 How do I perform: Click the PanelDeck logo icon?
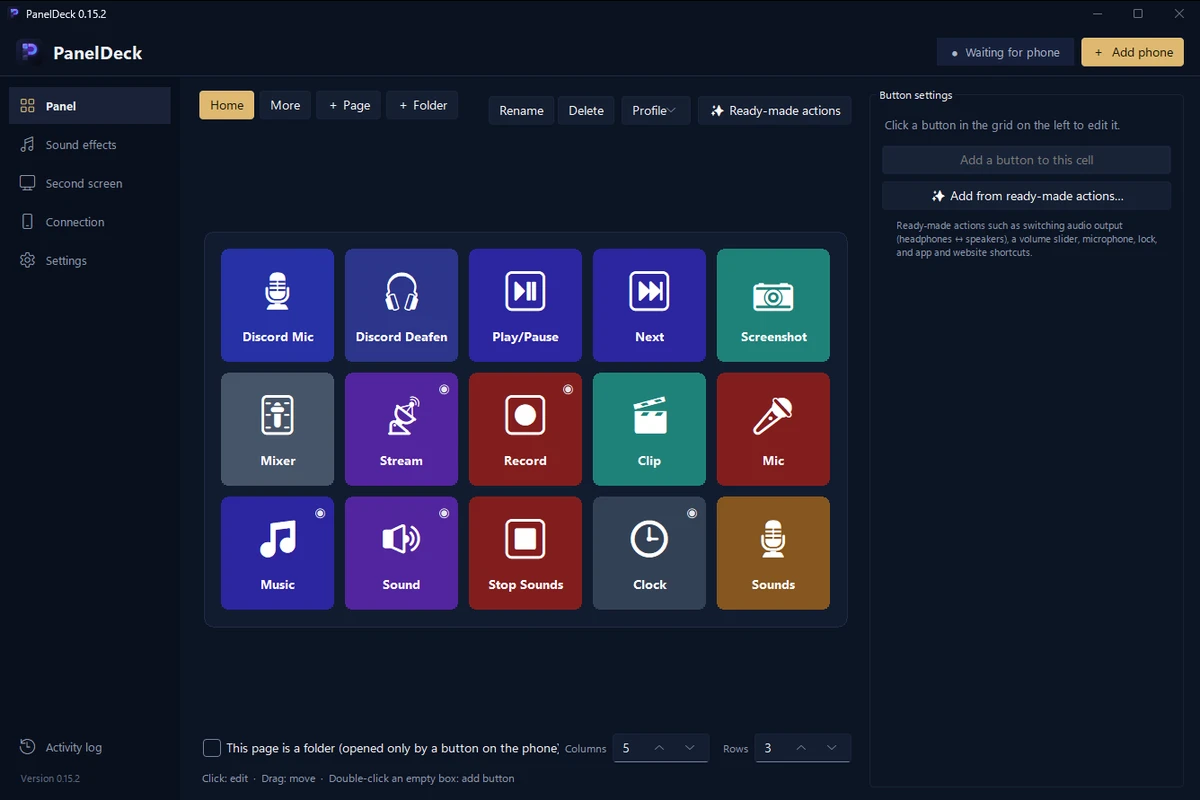pos(28,52)
